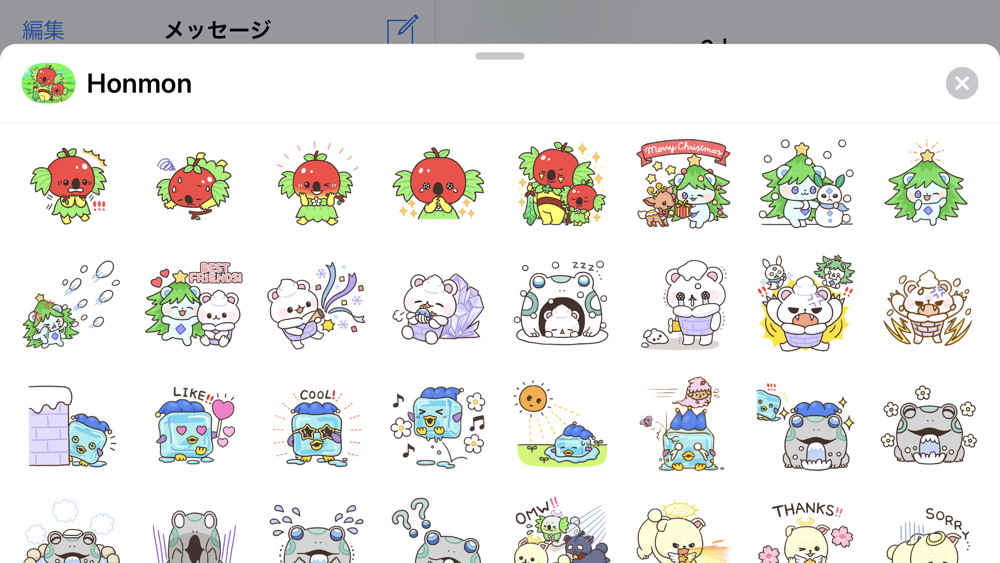Select the crying frog with tear drops sticker

(x=317, y=534)
